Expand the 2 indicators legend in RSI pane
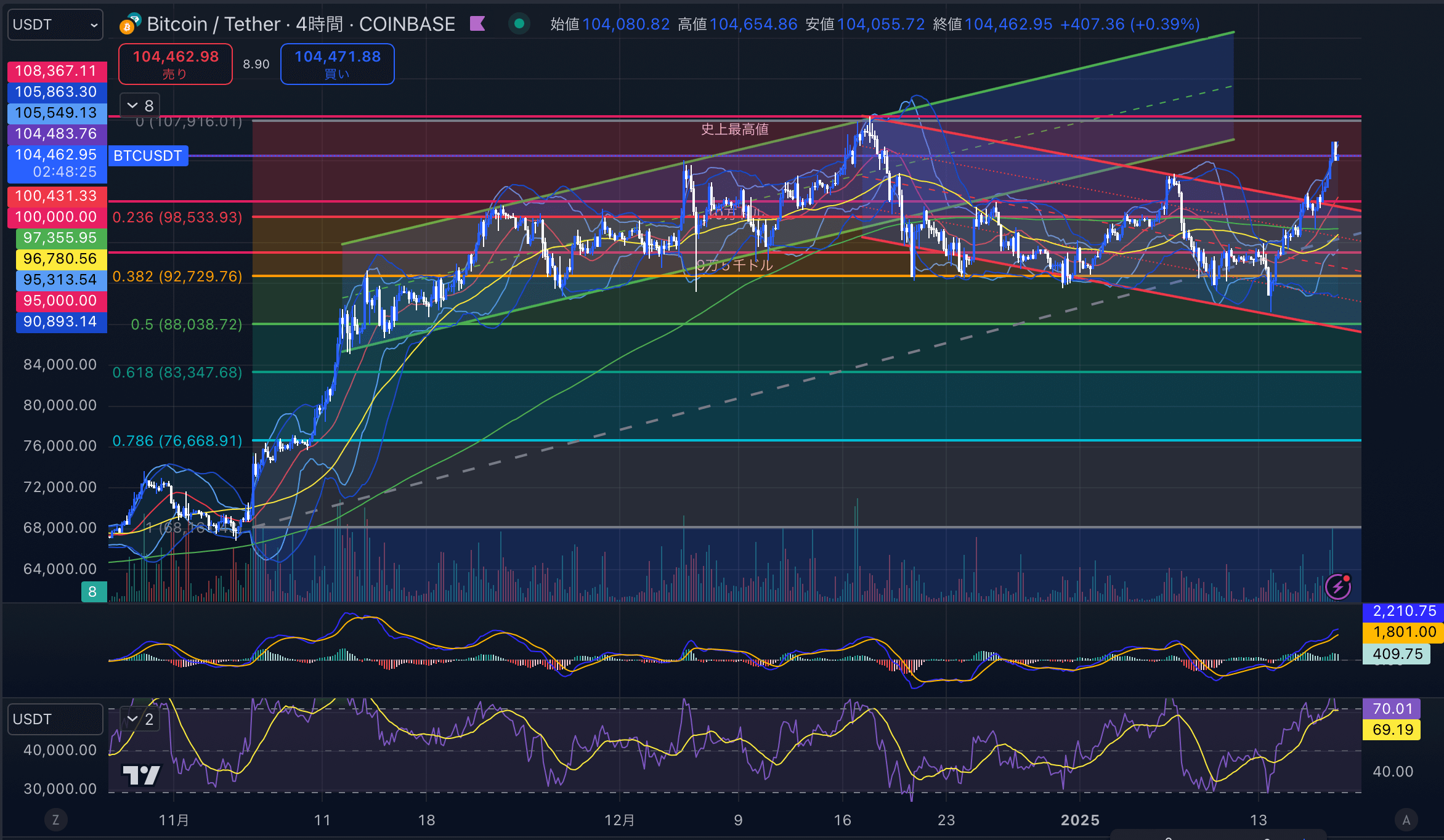 (140, 719)
